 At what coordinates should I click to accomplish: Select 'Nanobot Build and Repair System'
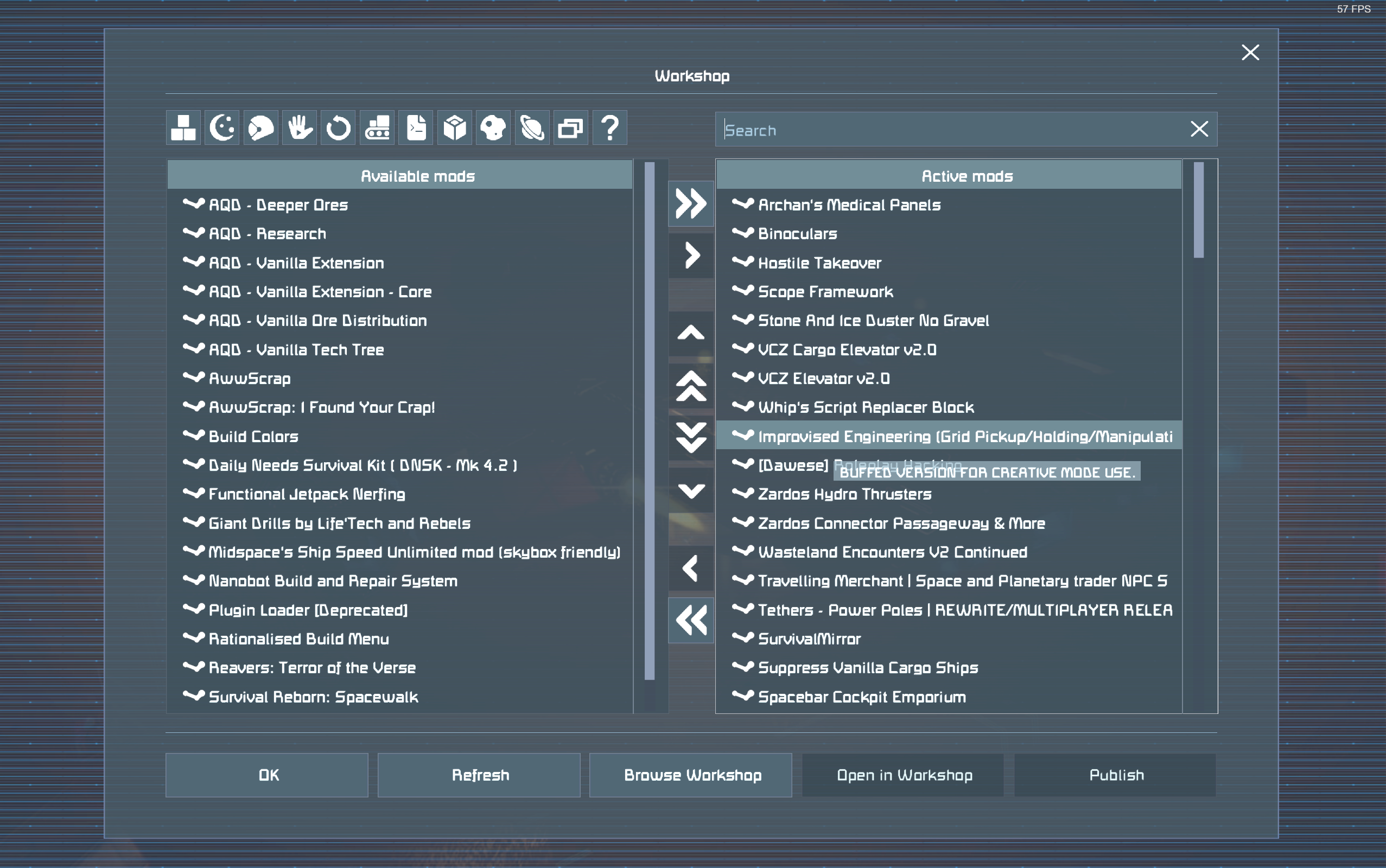[400, 580]
